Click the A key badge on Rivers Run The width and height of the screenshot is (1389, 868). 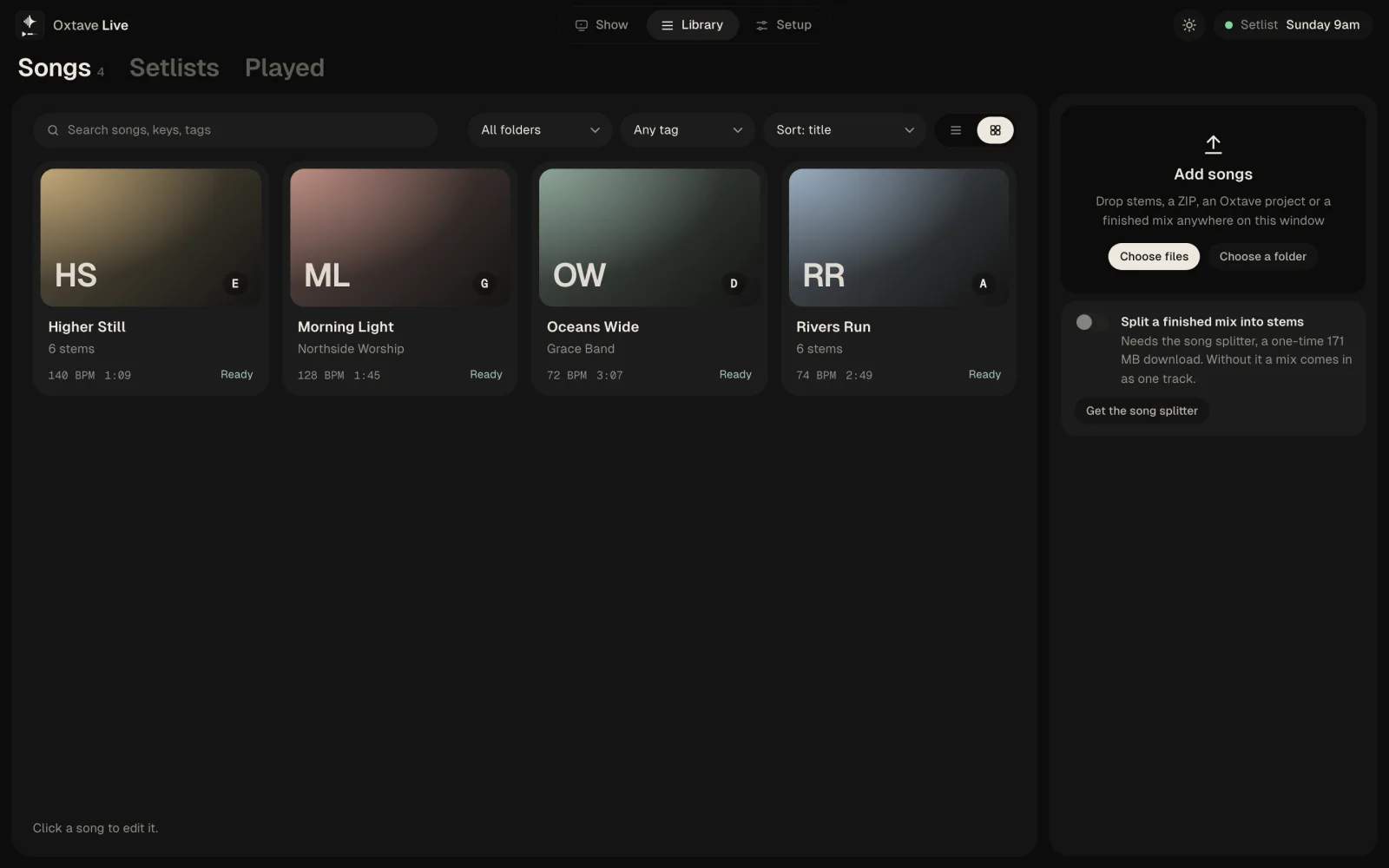pos(983,284)
